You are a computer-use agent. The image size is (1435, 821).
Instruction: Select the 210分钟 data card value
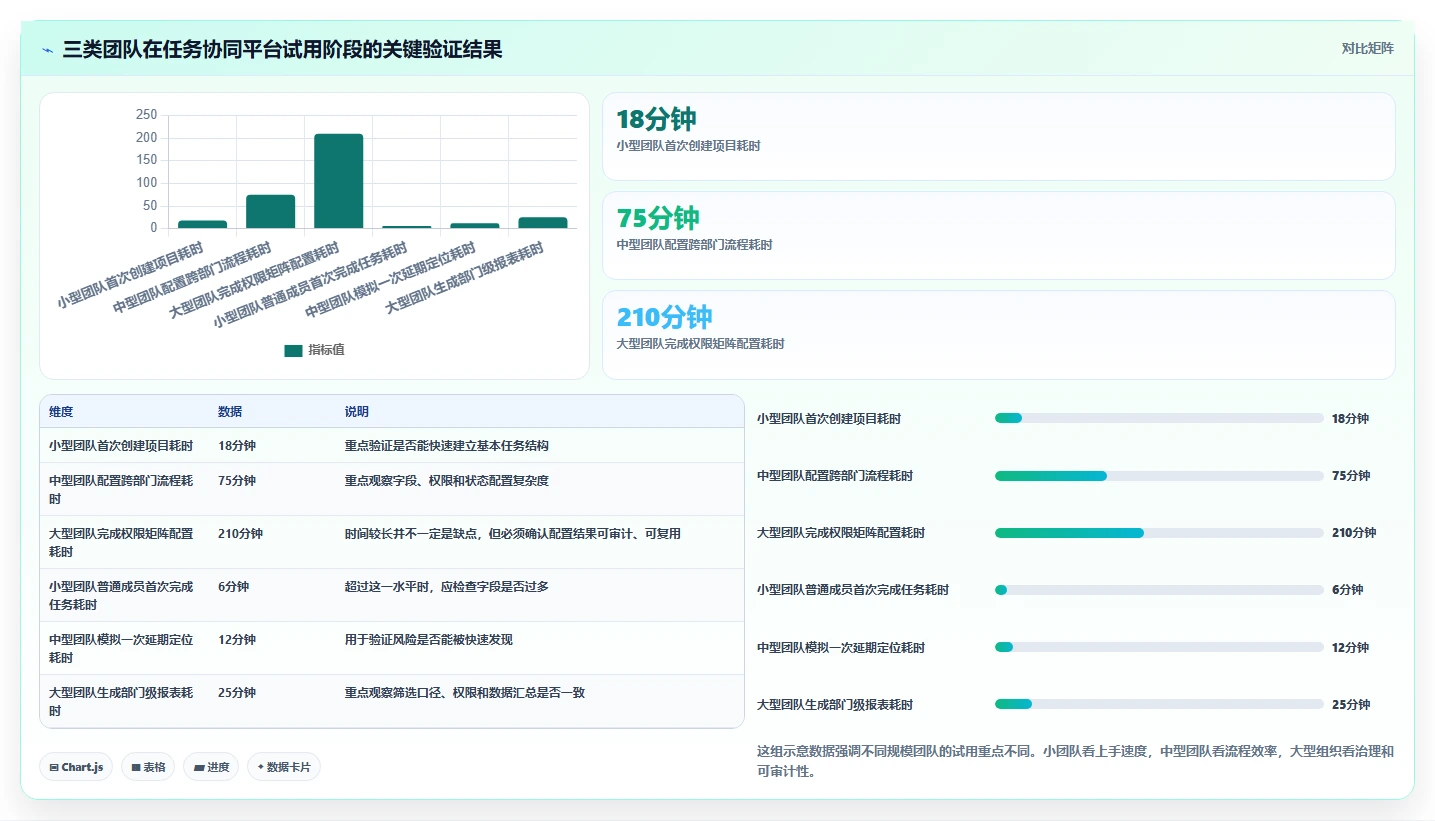664,317
